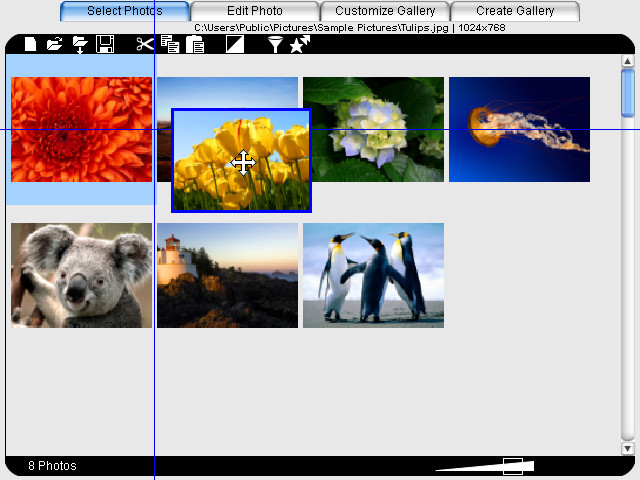This screenshot has height=480, width=640.
Task: Click the scrollbar up arrow
Action: pyautogui.click(x=627, y=61)
